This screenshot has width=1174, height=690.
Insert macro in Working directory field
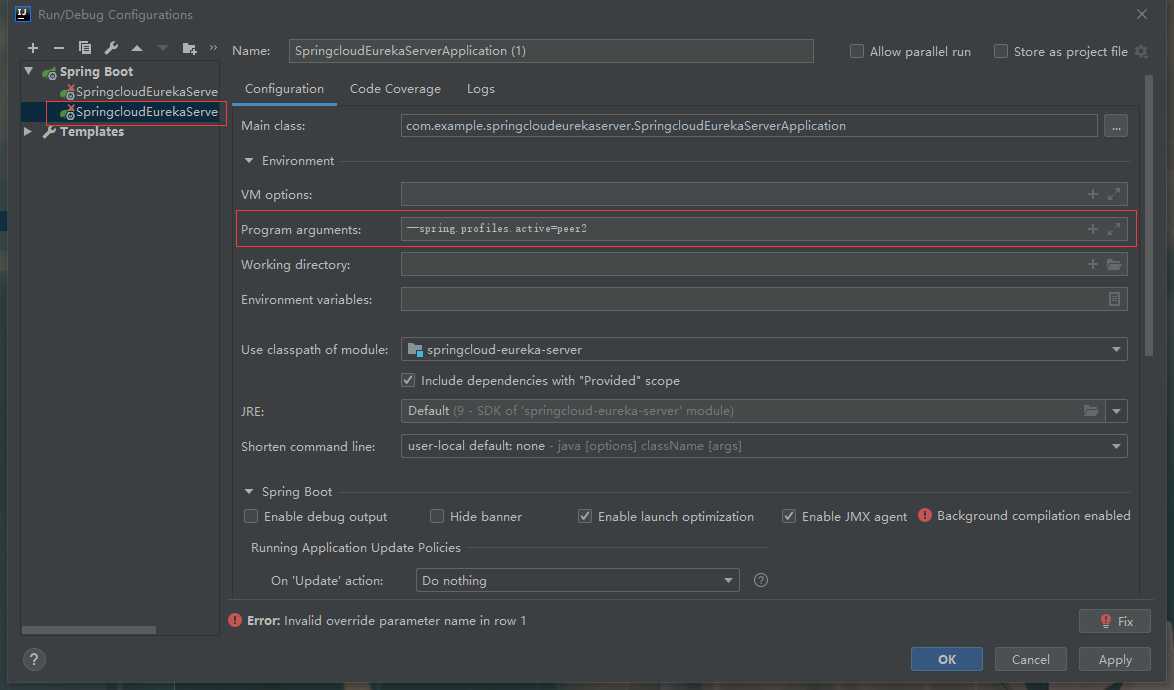click(1092, 264)
